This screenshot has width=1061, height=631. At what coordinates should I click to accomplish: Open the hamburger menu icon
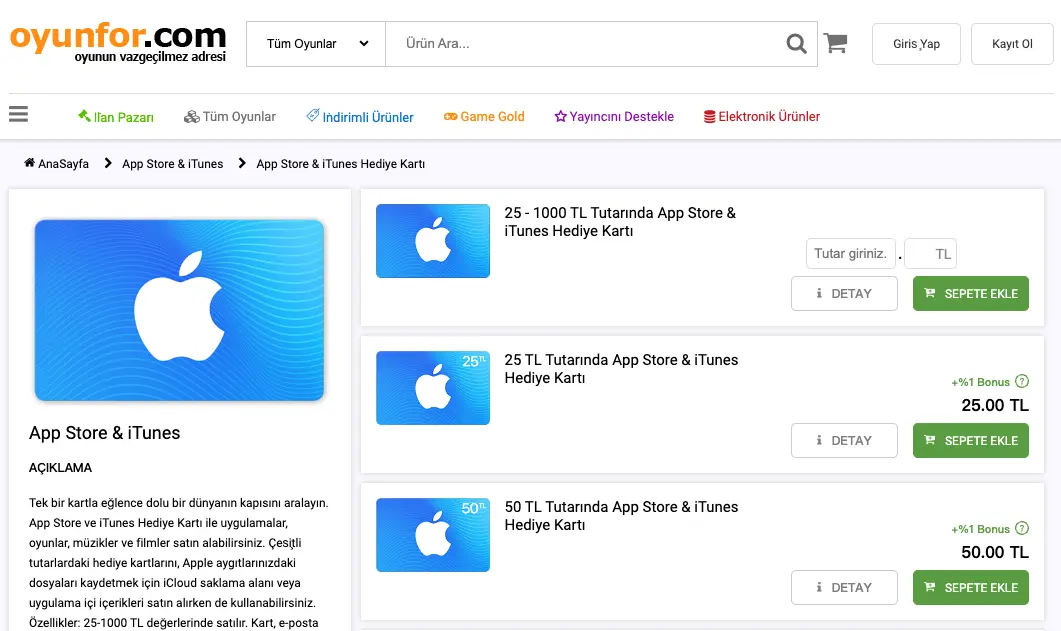pyautogui.click(x=18, y=114)
